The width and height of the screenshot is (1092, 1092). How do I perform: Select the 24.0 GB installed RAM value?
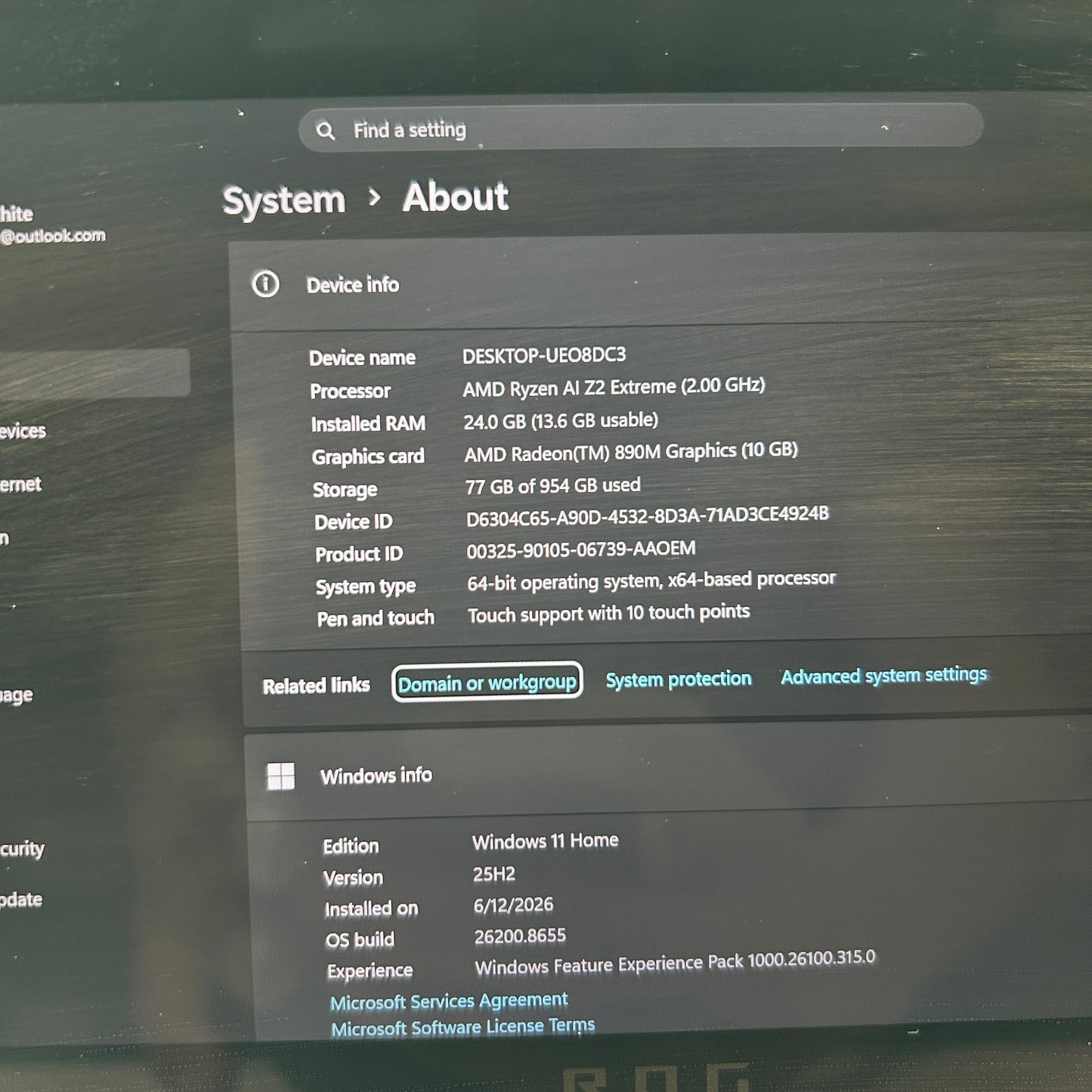(561, 421)
